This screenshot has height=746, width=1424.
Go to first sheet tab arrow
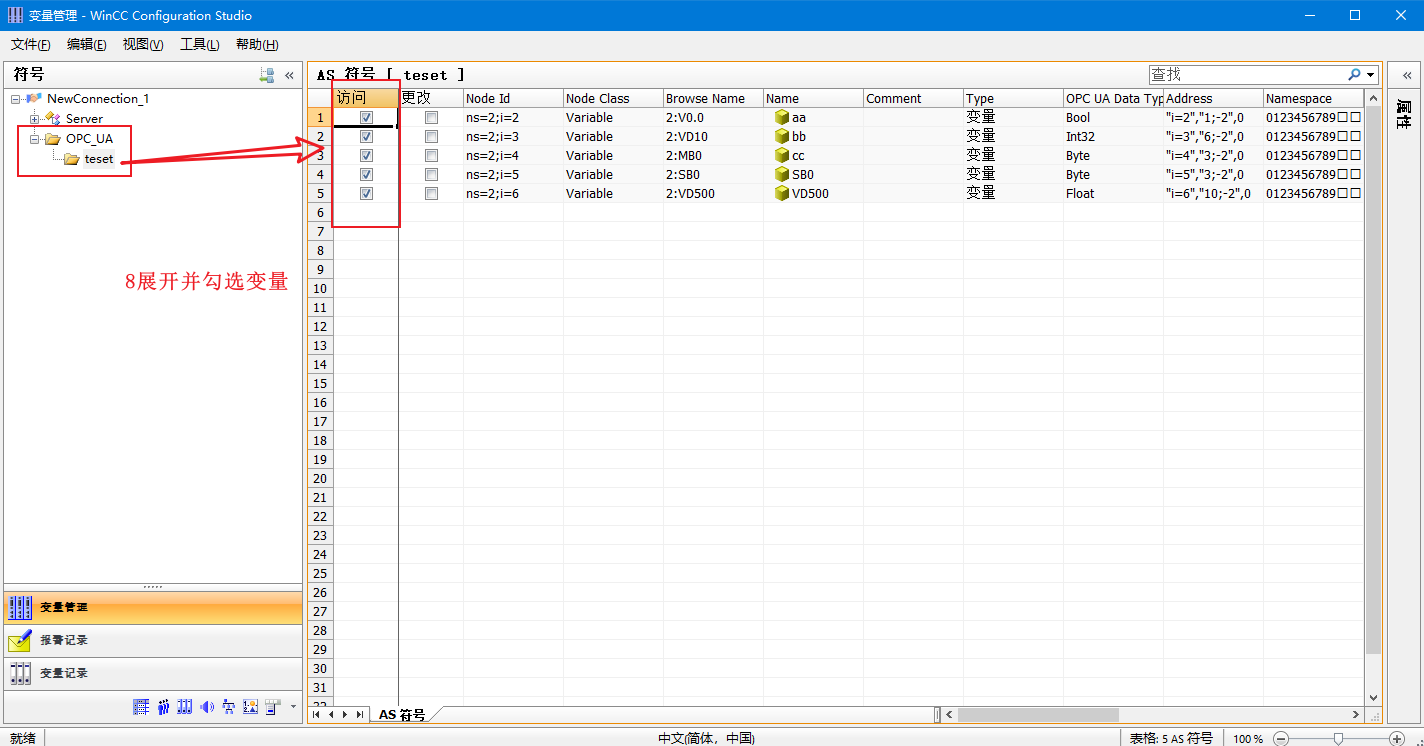pos(317,715)
